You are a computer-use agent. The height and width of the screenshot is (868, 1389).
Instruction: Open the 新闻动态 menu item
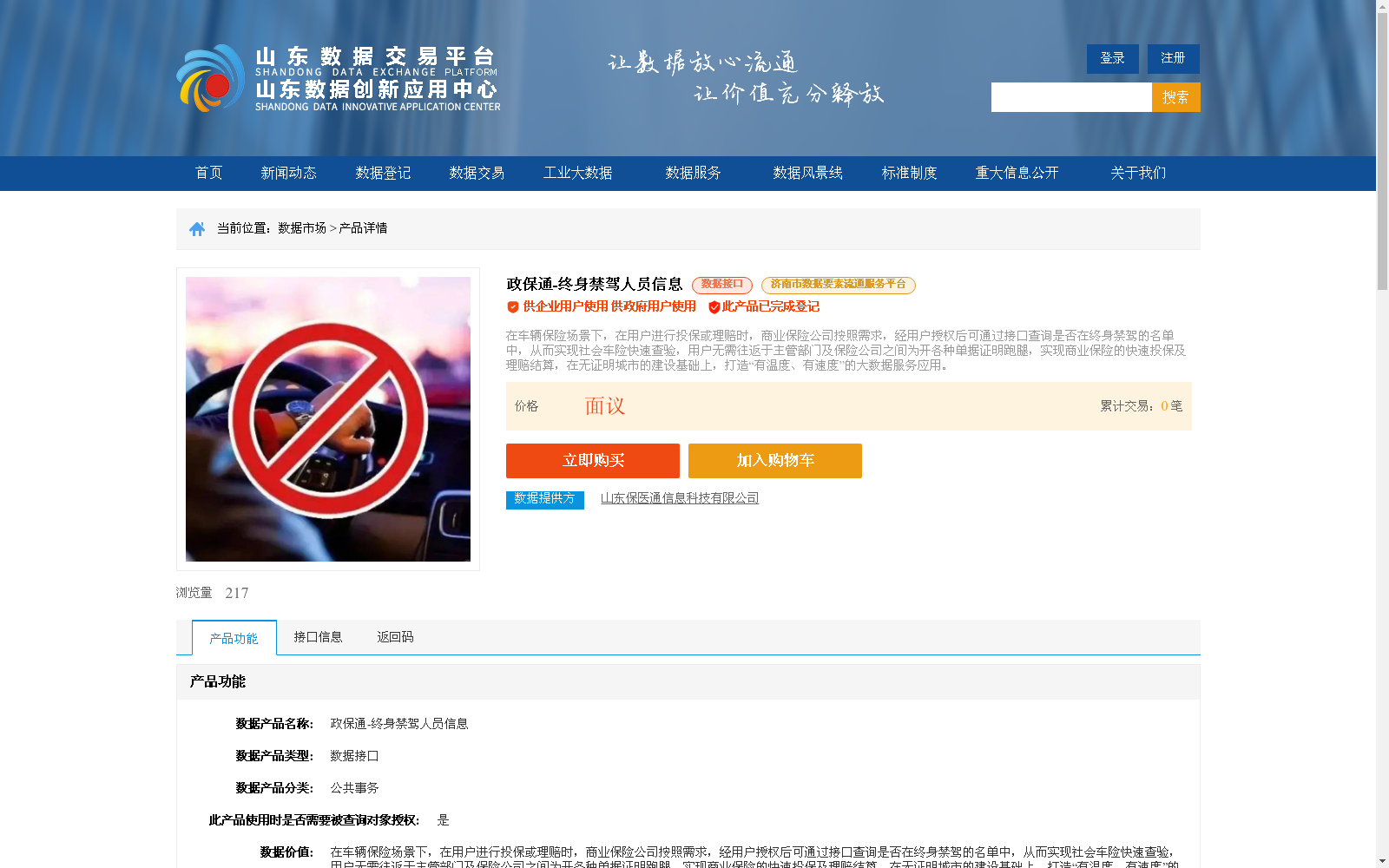coord(289,173)
